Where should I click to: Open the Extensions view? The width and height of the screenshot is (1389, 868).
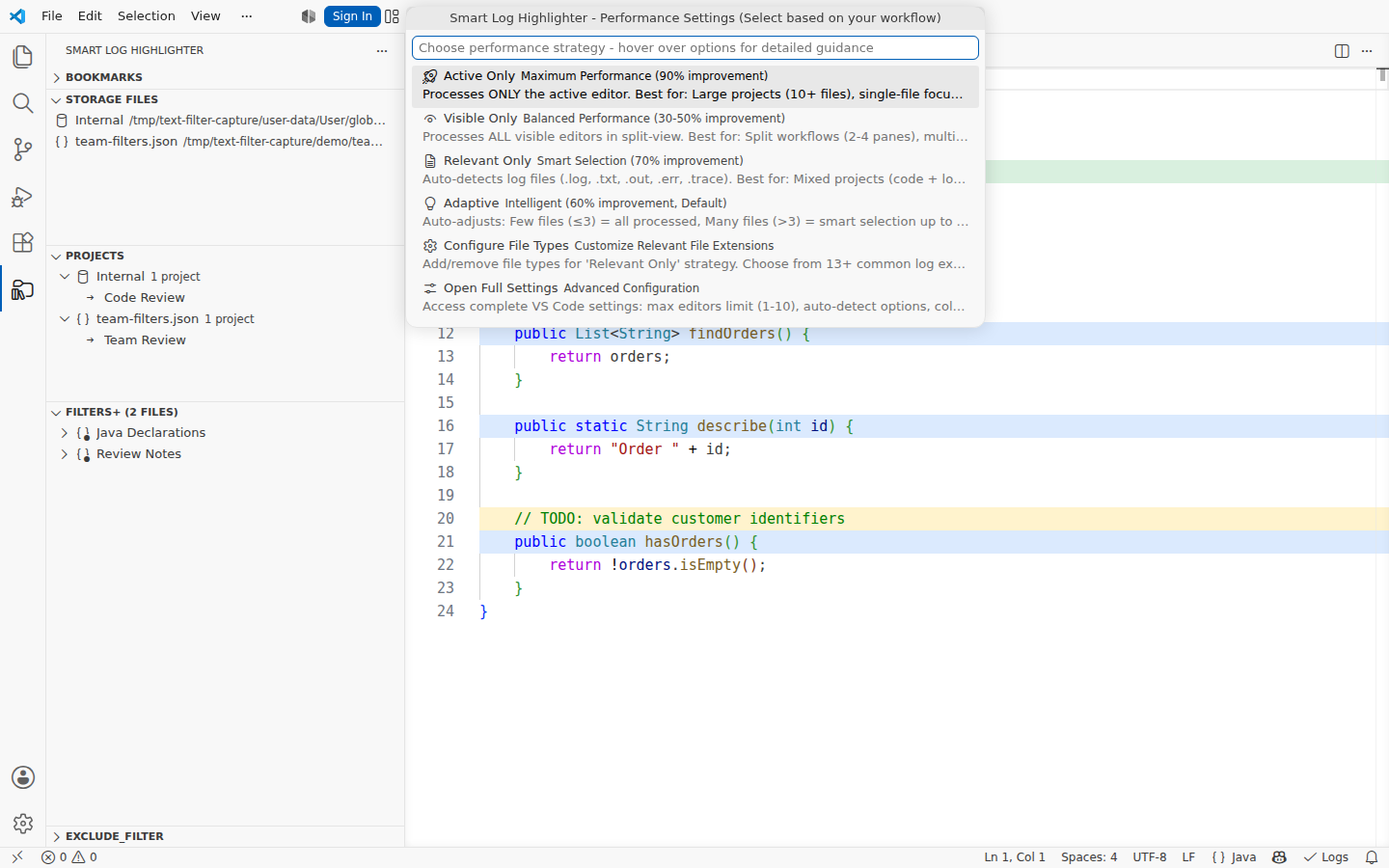coord(23,242)
